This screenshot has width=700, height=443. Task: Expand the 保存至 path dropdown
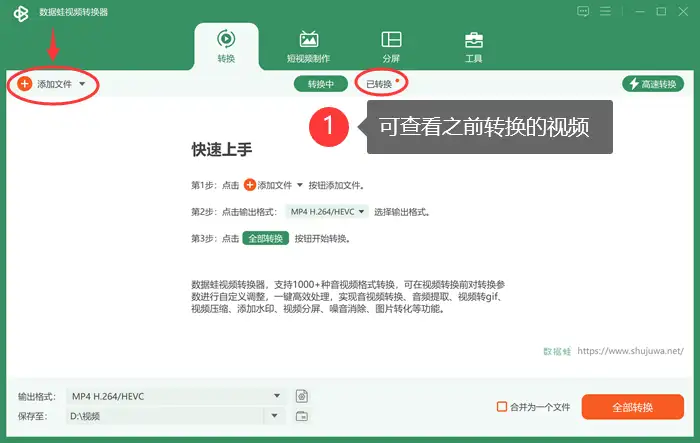coord(275,416)
